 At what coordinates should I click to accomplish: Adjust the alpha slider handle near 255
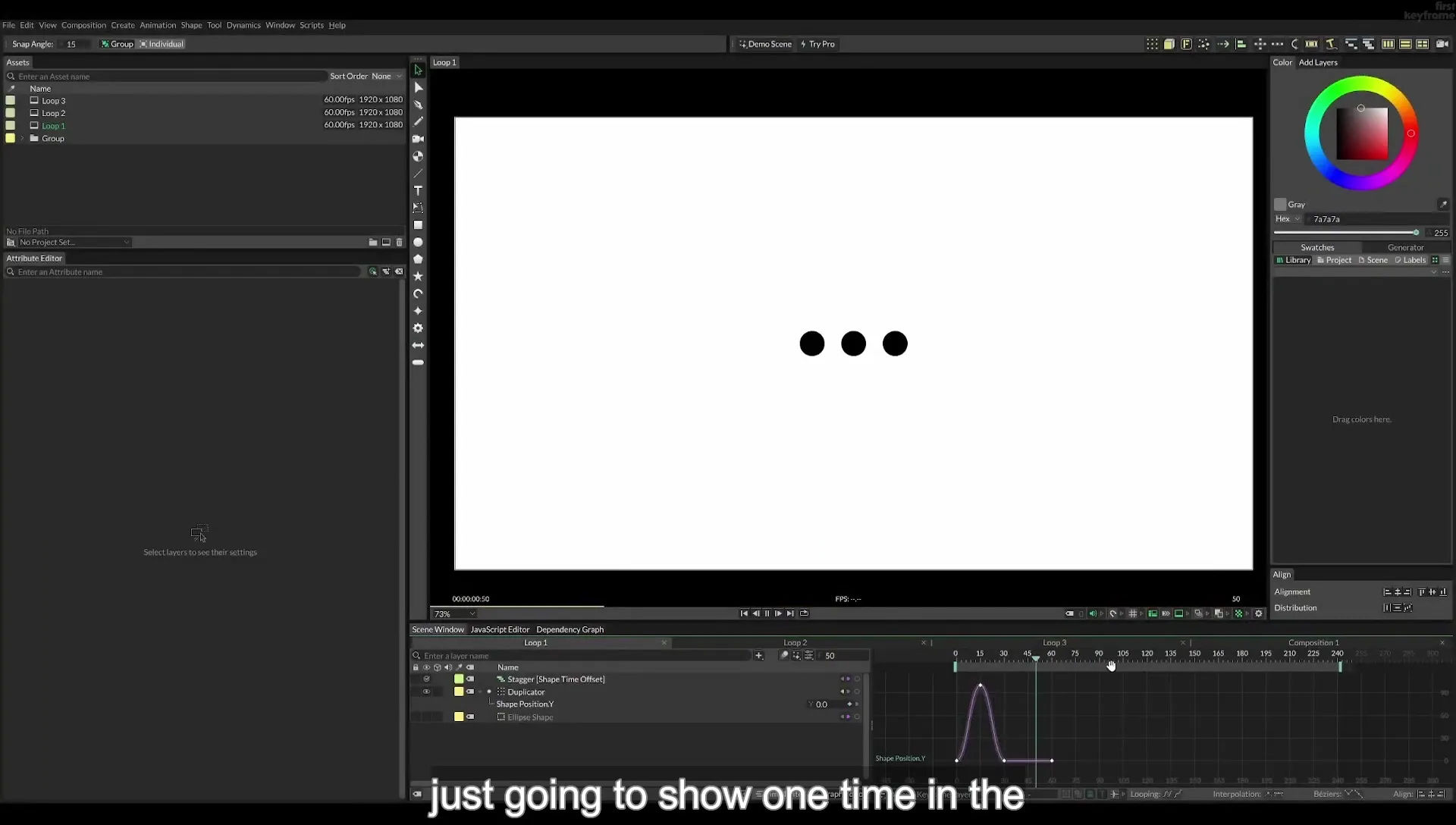(x=1416, y=233)
